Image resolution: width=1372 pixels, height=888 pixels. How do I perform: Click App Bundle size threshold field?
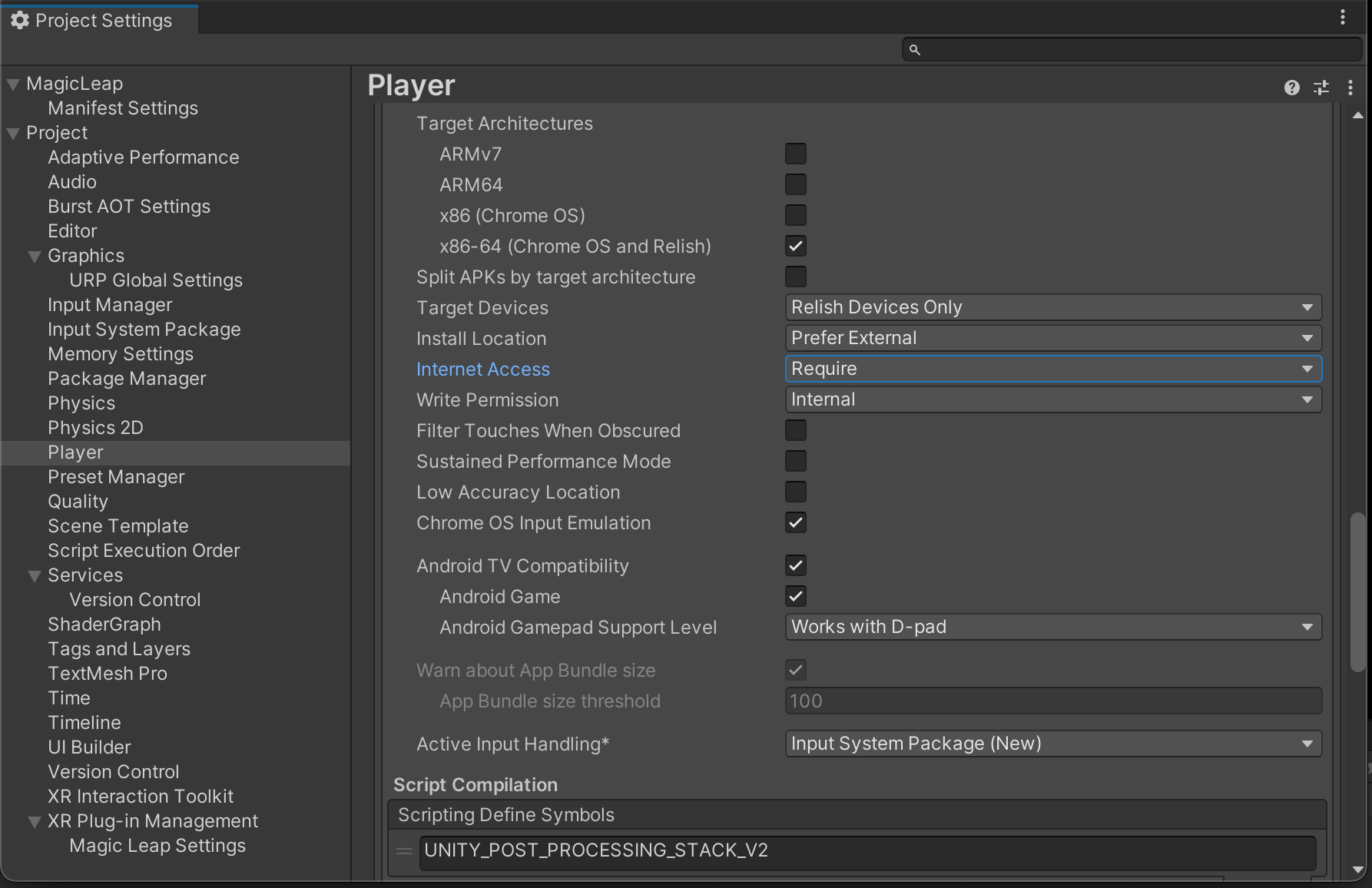point(1053,701)
